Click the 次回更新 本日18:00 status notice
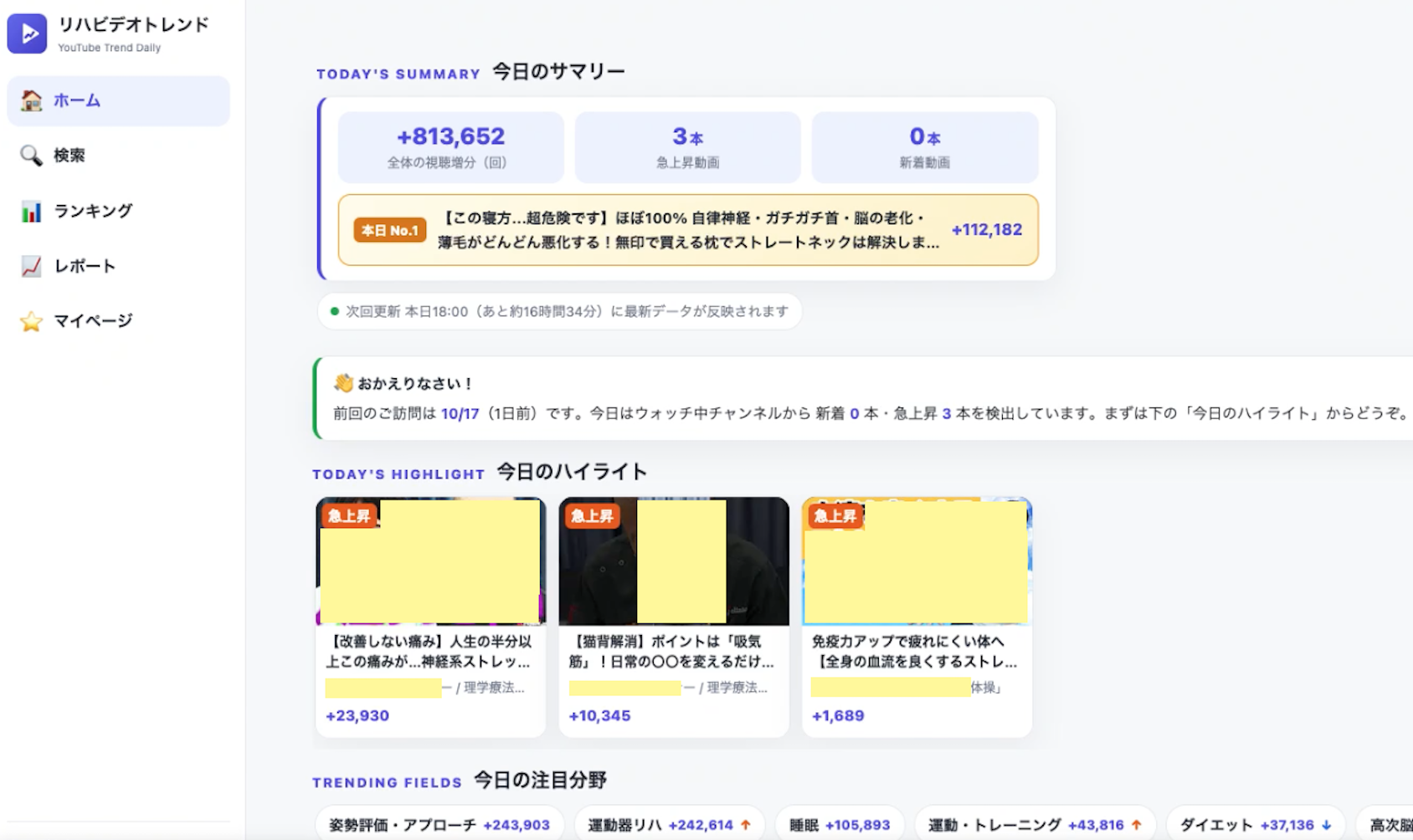The height and width of the screenshot is (840, 1413). [x=559, y=311]
